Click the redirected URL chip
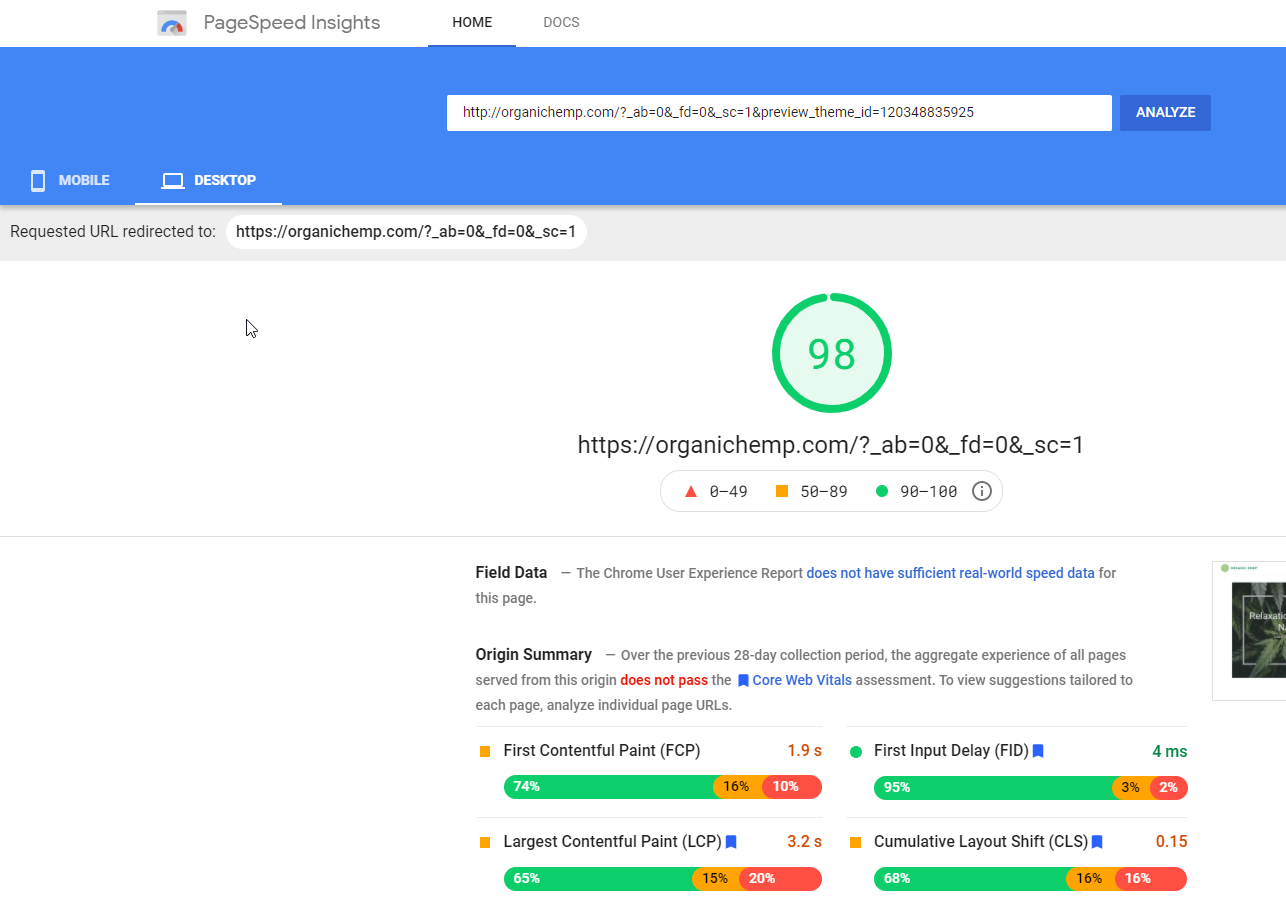This screenshot has height=899, width=1286. coord(406,232)
